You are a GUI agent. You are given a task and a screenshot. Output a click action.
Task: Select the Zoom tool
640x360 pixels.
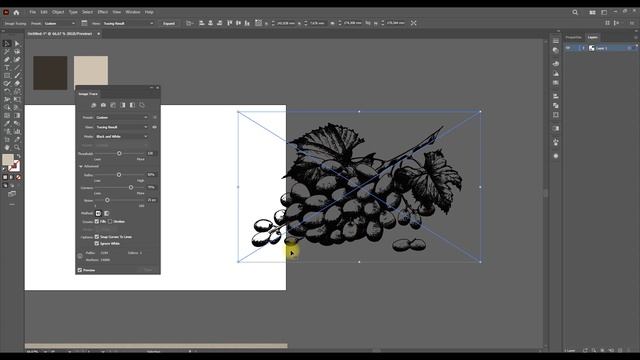point(17,147)
